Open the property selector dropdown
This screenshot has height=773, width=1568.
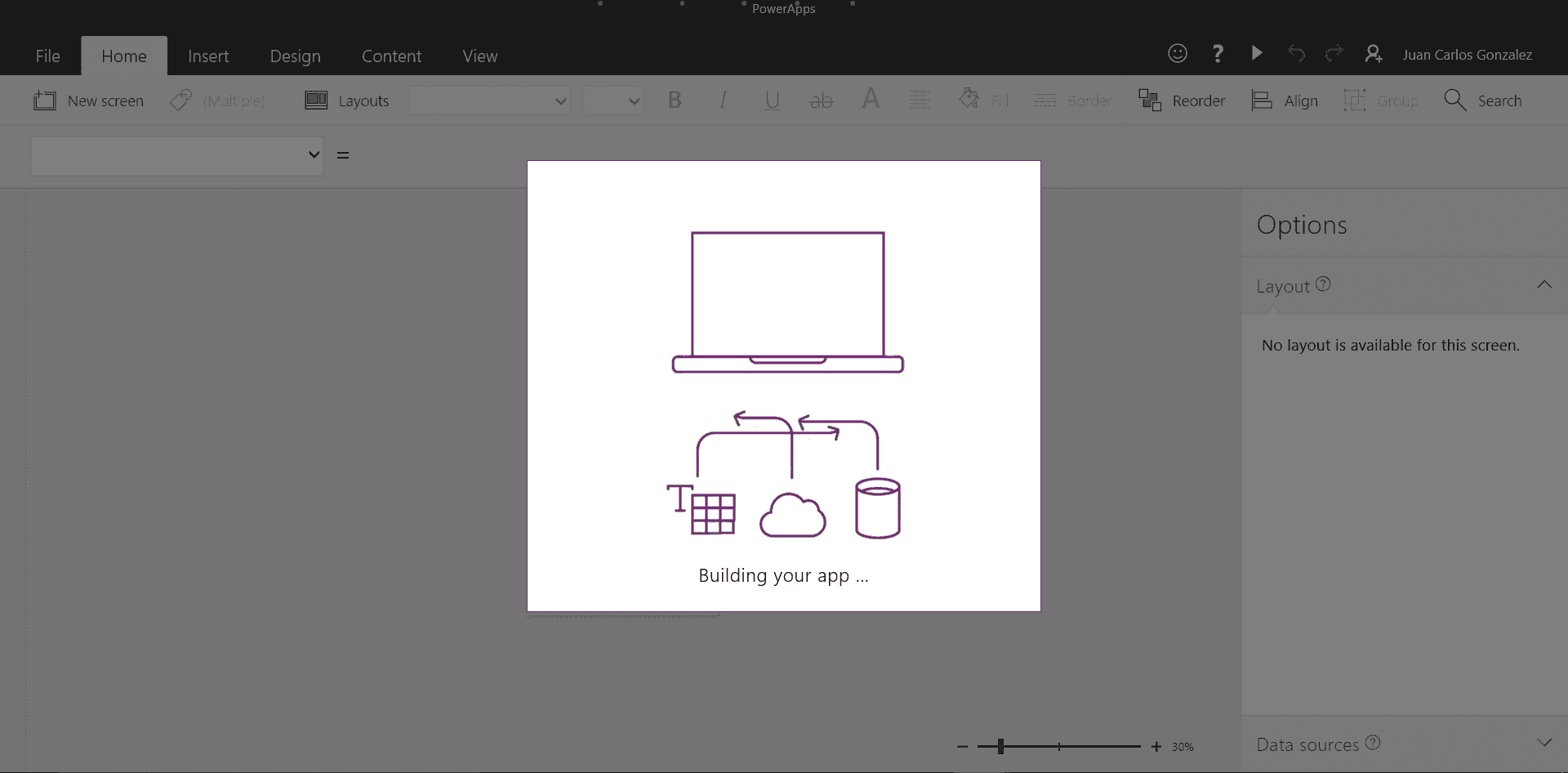(177, 155)
